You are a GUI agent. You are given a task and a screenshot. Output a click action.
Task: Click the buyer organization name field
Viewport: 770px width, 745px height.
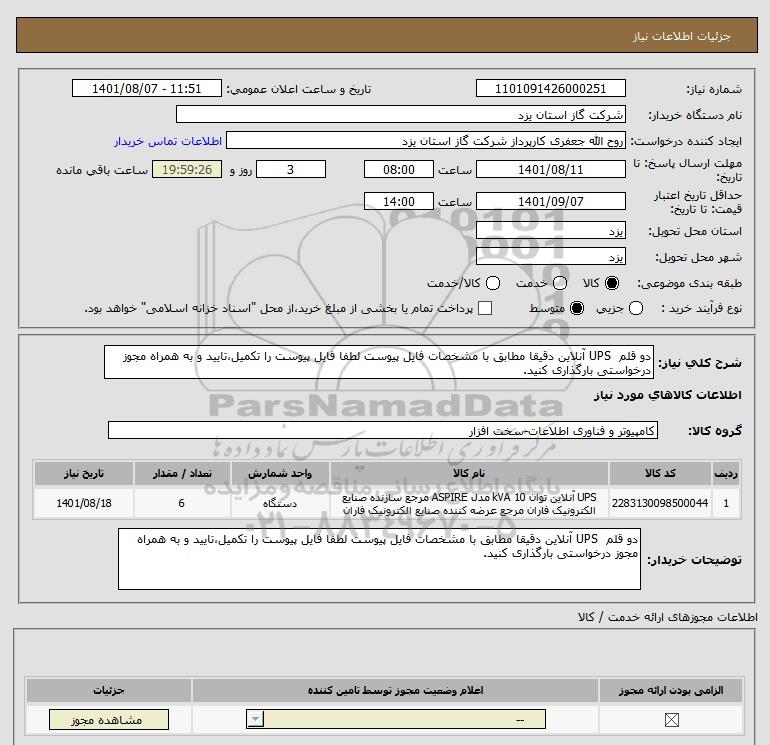click(401, 114)
